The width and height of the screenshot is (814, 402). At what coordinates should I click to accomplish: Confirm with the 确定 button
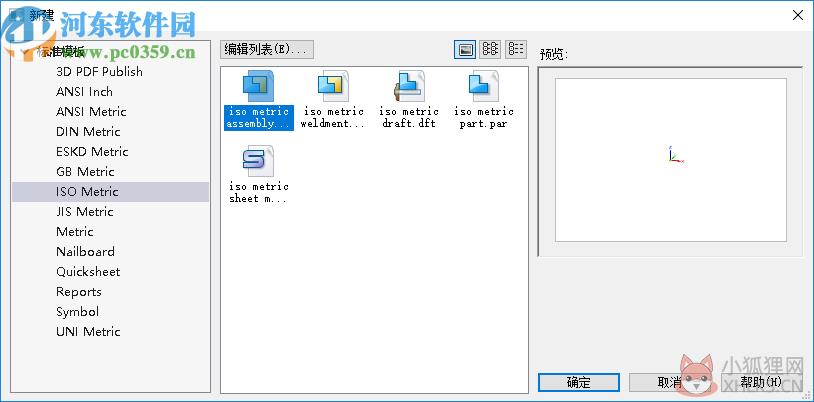[x=579, y=383]
